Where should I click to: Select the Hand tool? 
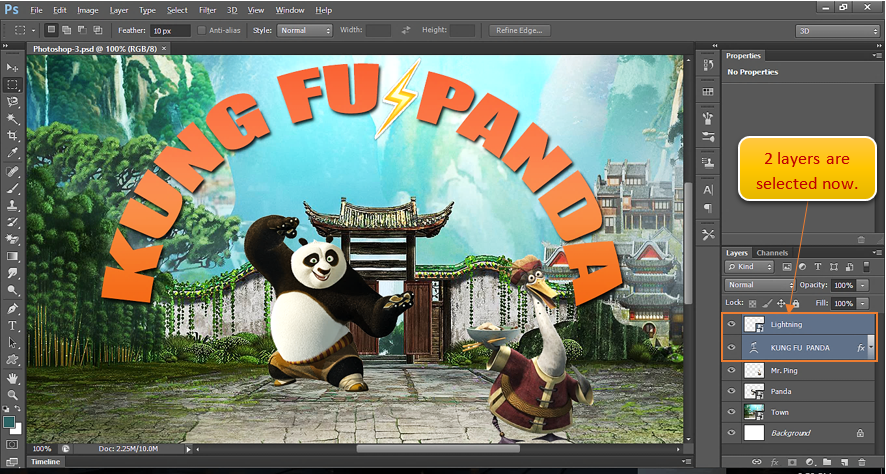pos(12,378)
